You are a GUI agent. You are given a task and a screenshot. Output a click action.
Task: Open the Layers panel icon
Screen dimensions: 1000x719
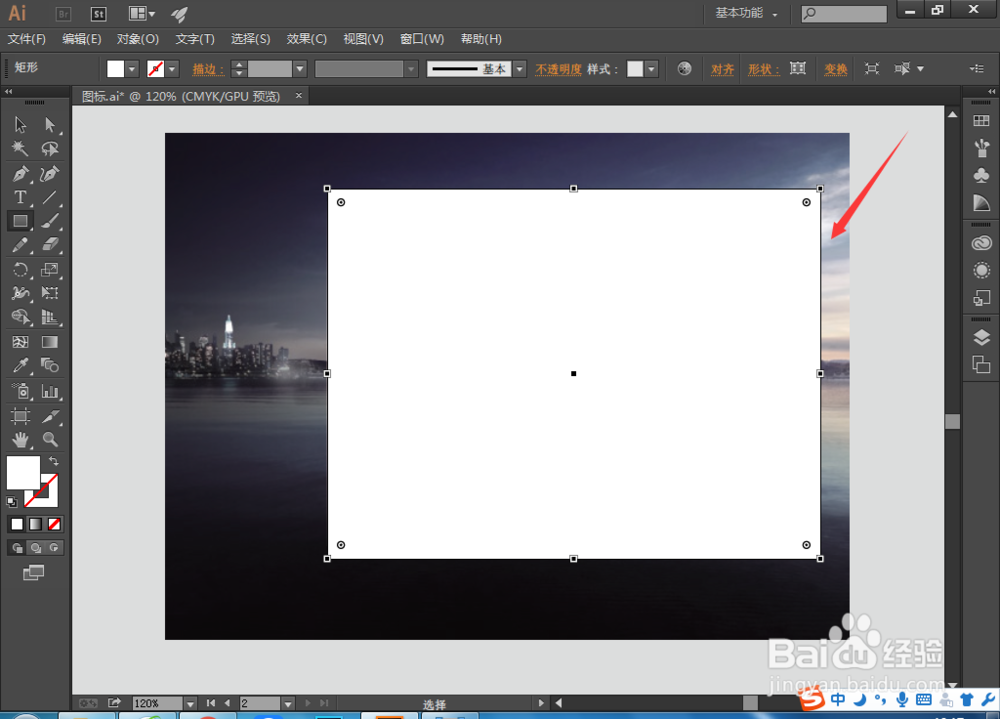coord(981,338)
